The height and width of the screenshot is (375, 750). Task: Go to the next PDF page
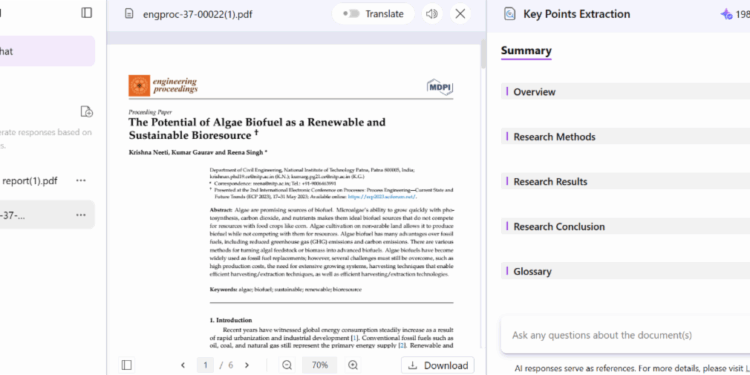(x=247, y=365)
